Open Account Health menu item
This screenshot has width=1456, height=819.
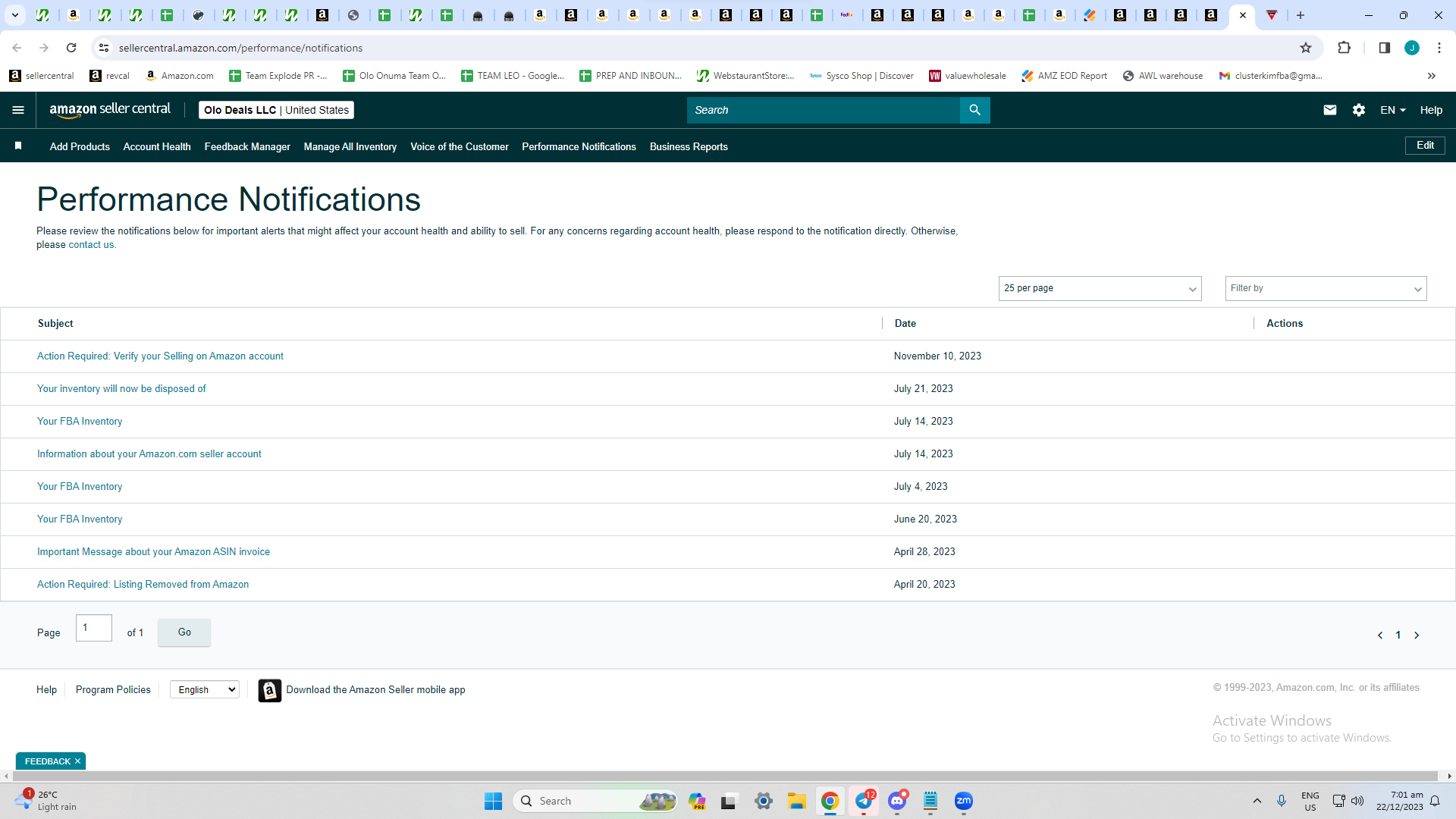[157, 146]
